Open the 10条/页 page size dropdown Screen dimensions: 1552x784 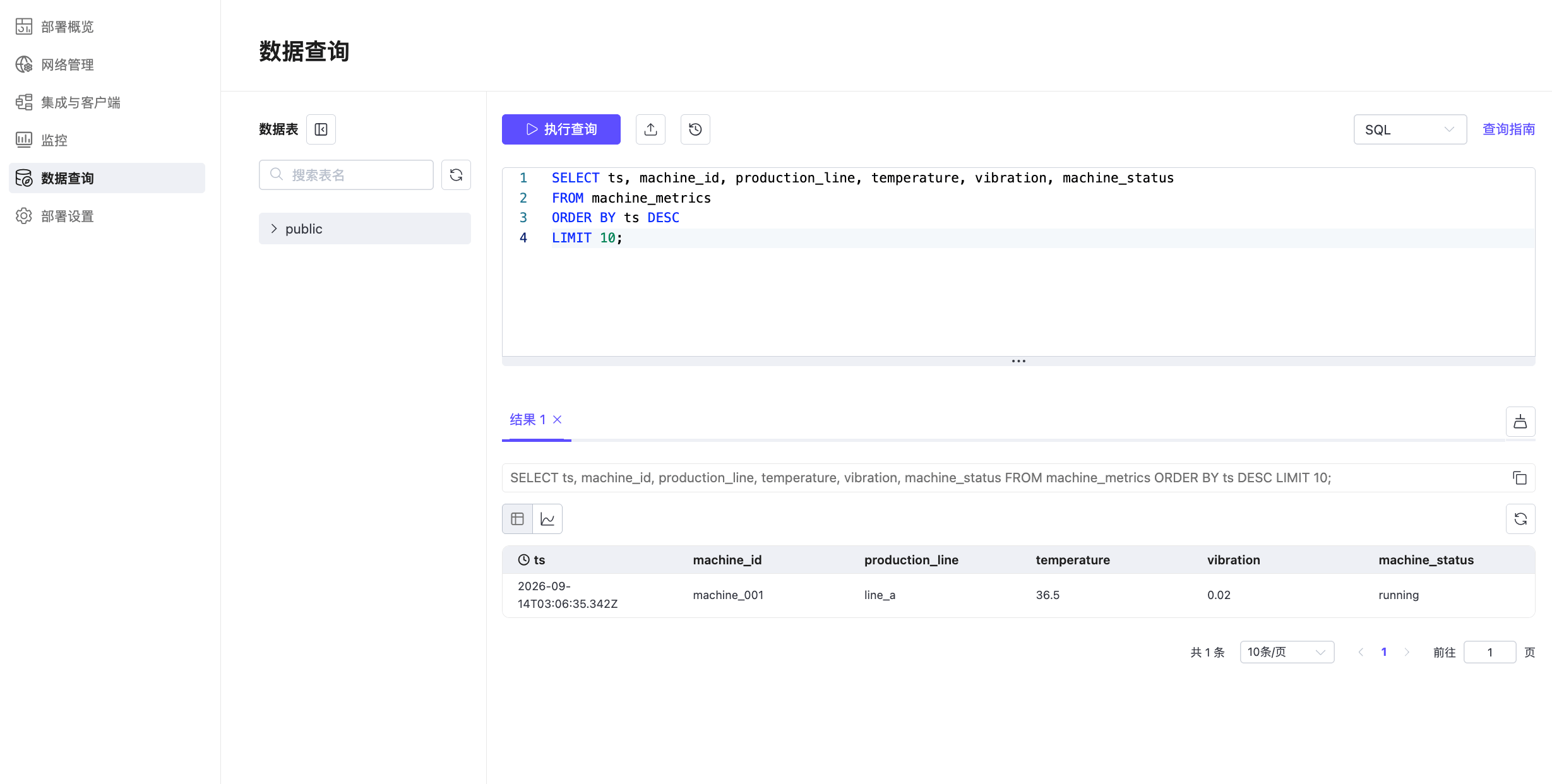pyautogui.click(x=1287, y=652)
